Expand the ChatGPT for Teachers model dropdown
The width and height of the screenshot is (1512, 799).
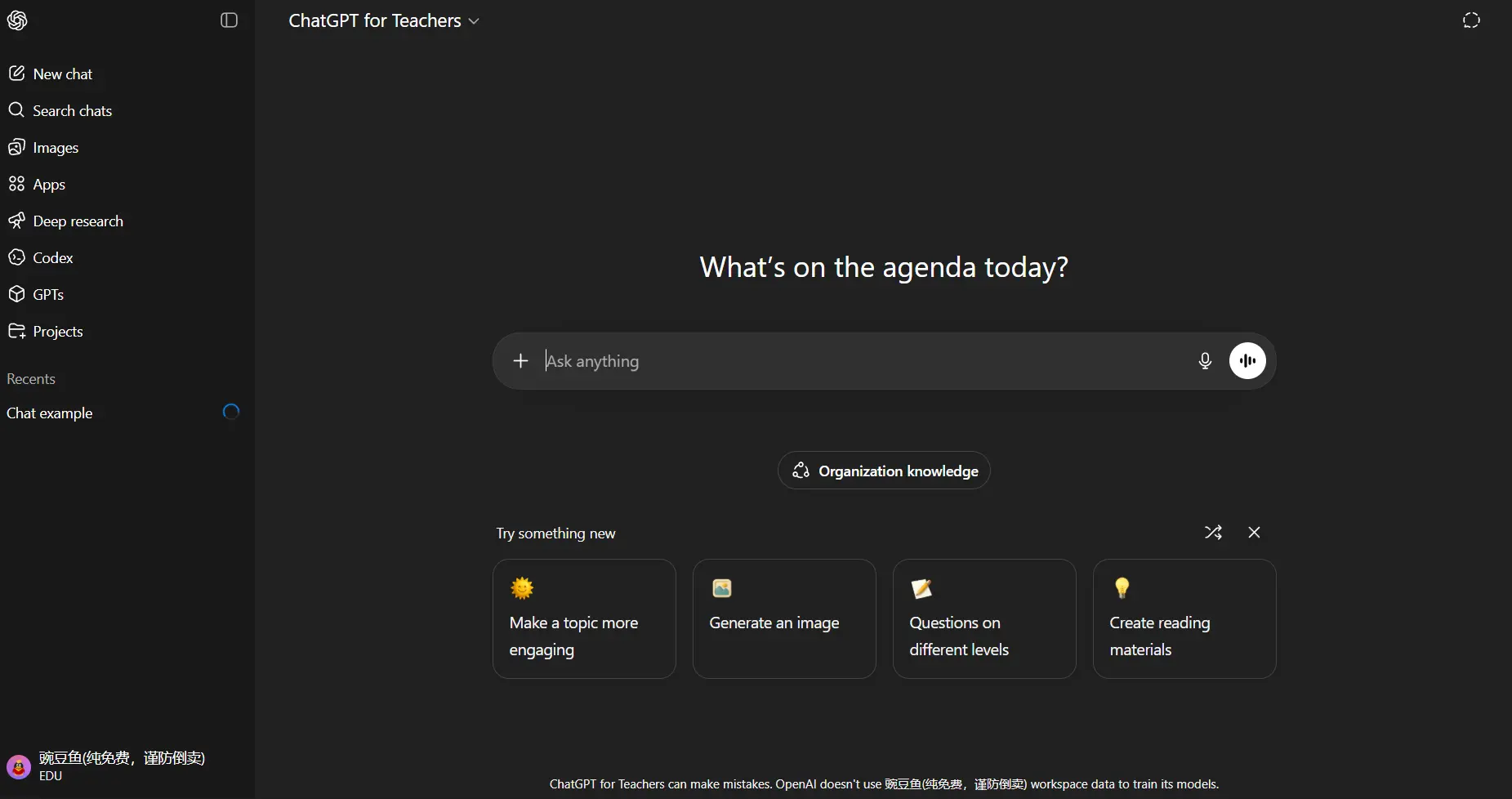(384, 21)
